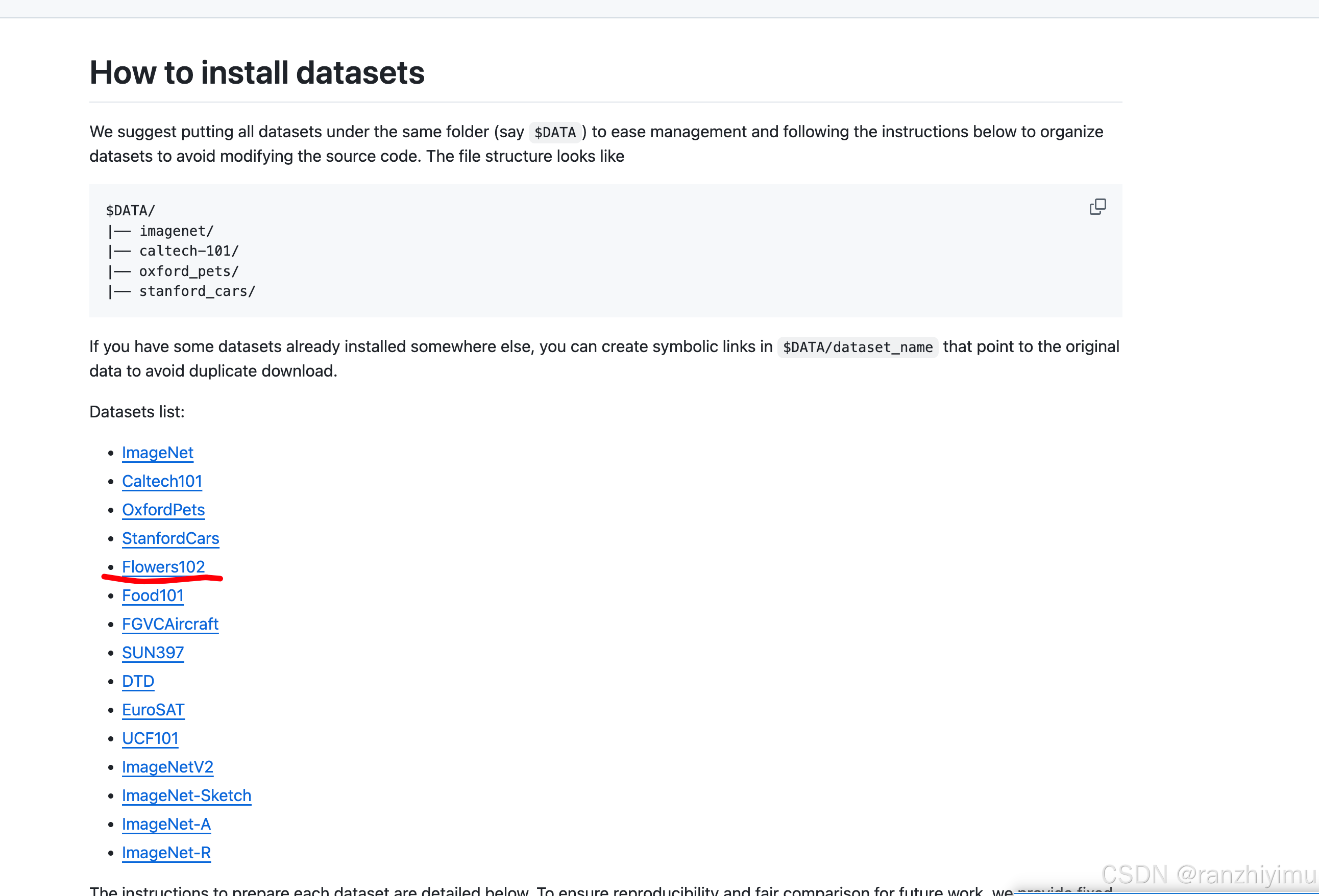Click the UCF101 link
Image resolution: width=1319 pixels, height=896 pixels.
click(150, 738)
